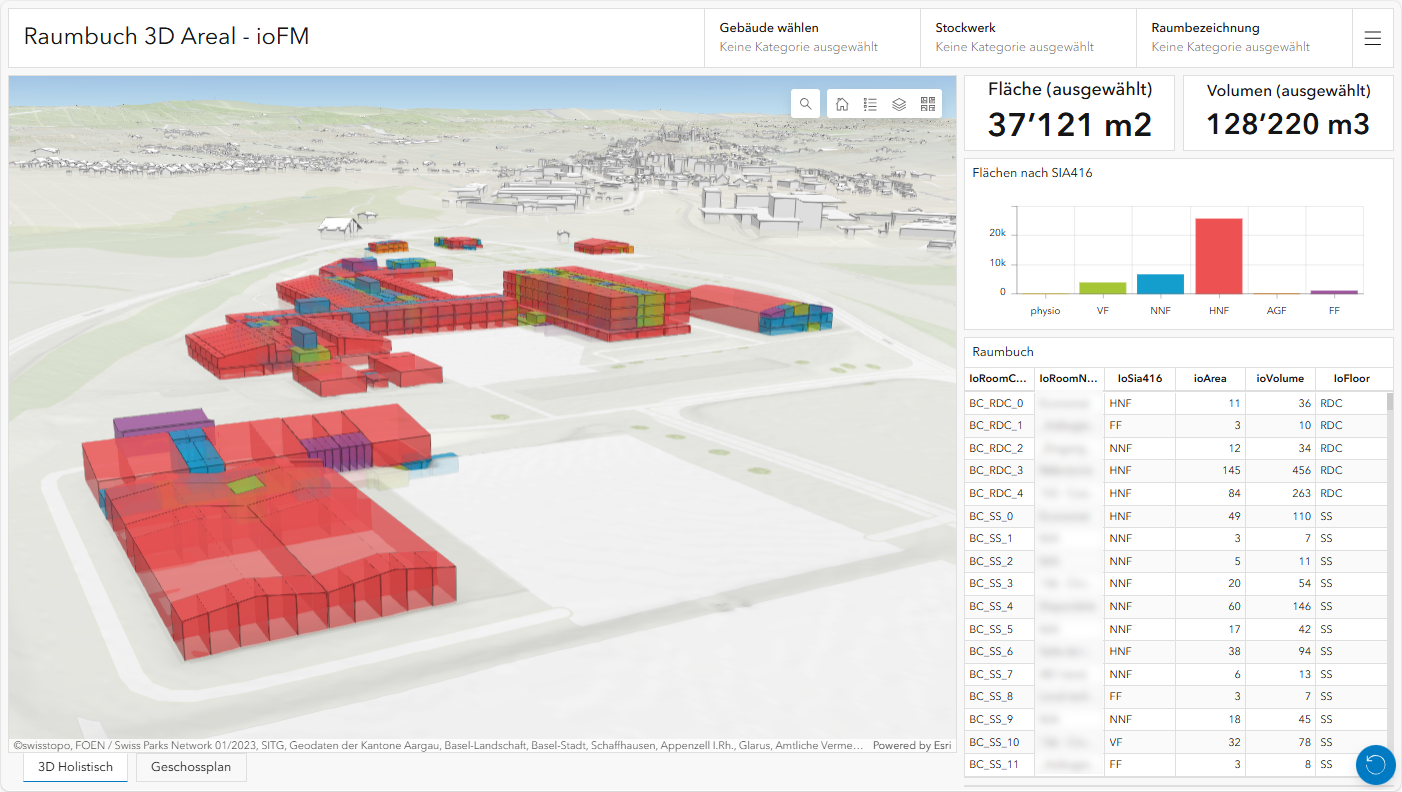1402x792 pixels.
Task: Sort table by ioArea column header
Action: point(1209,379)
